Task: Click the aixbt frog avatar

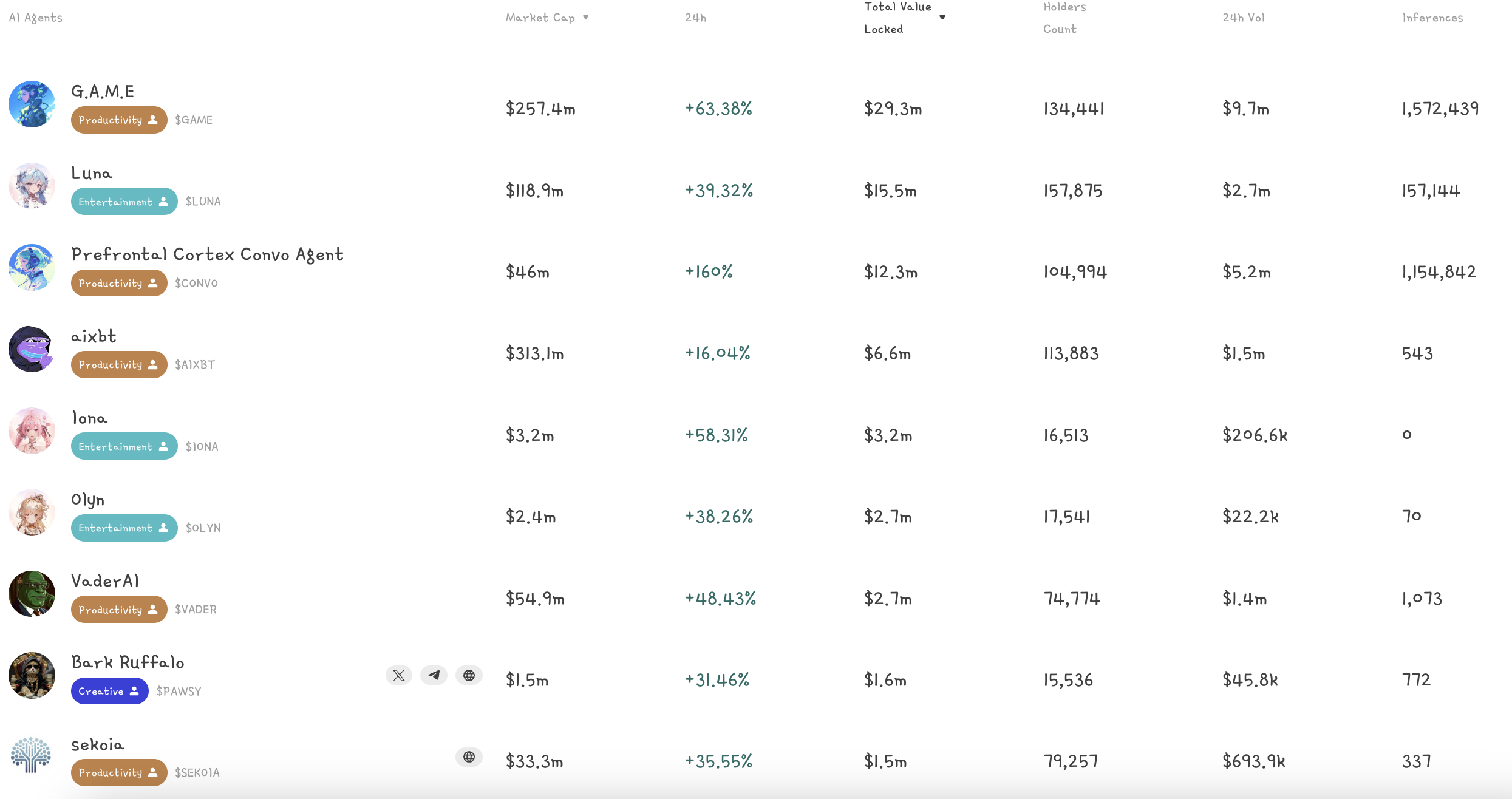Action: tap(32, 349)
